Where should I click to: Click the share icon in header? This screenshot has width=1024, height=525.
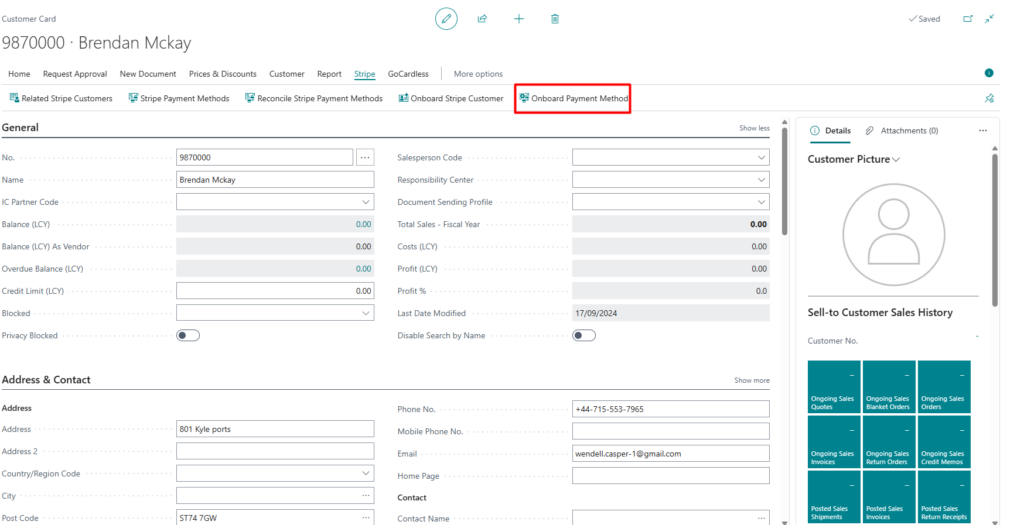pos(482,19)
